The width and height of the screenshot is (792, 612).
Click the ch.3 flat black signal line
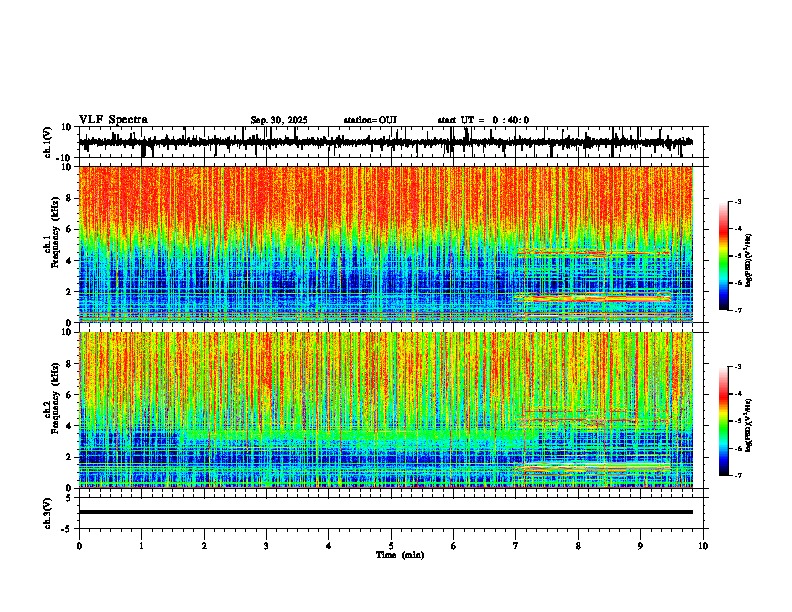(386, 512)
